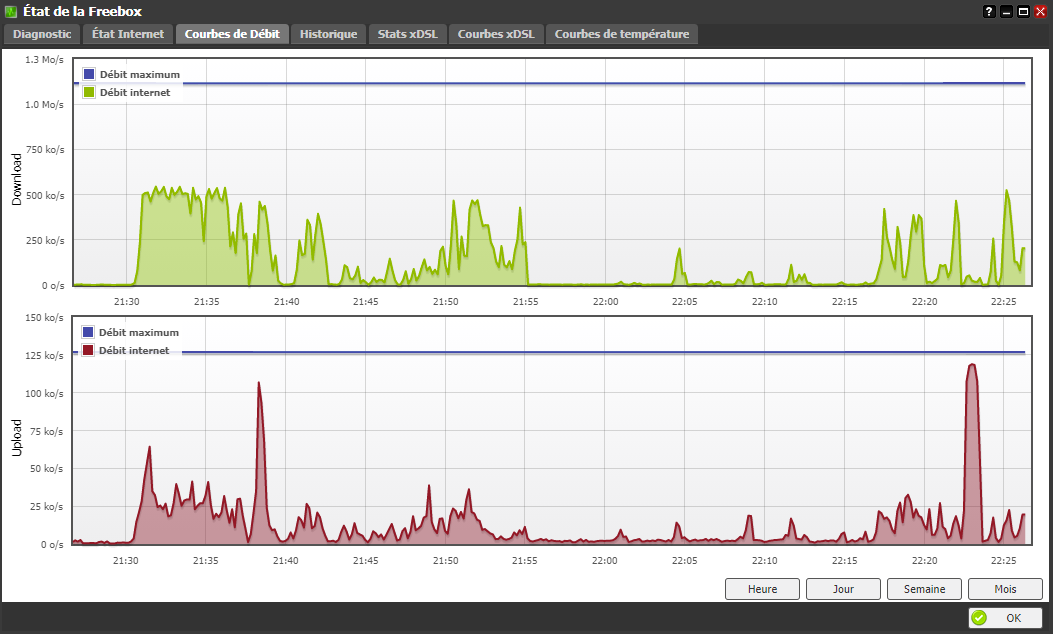Open the Historique tab
Viewport: 1053px width, 634px height.
click(328, 34)
